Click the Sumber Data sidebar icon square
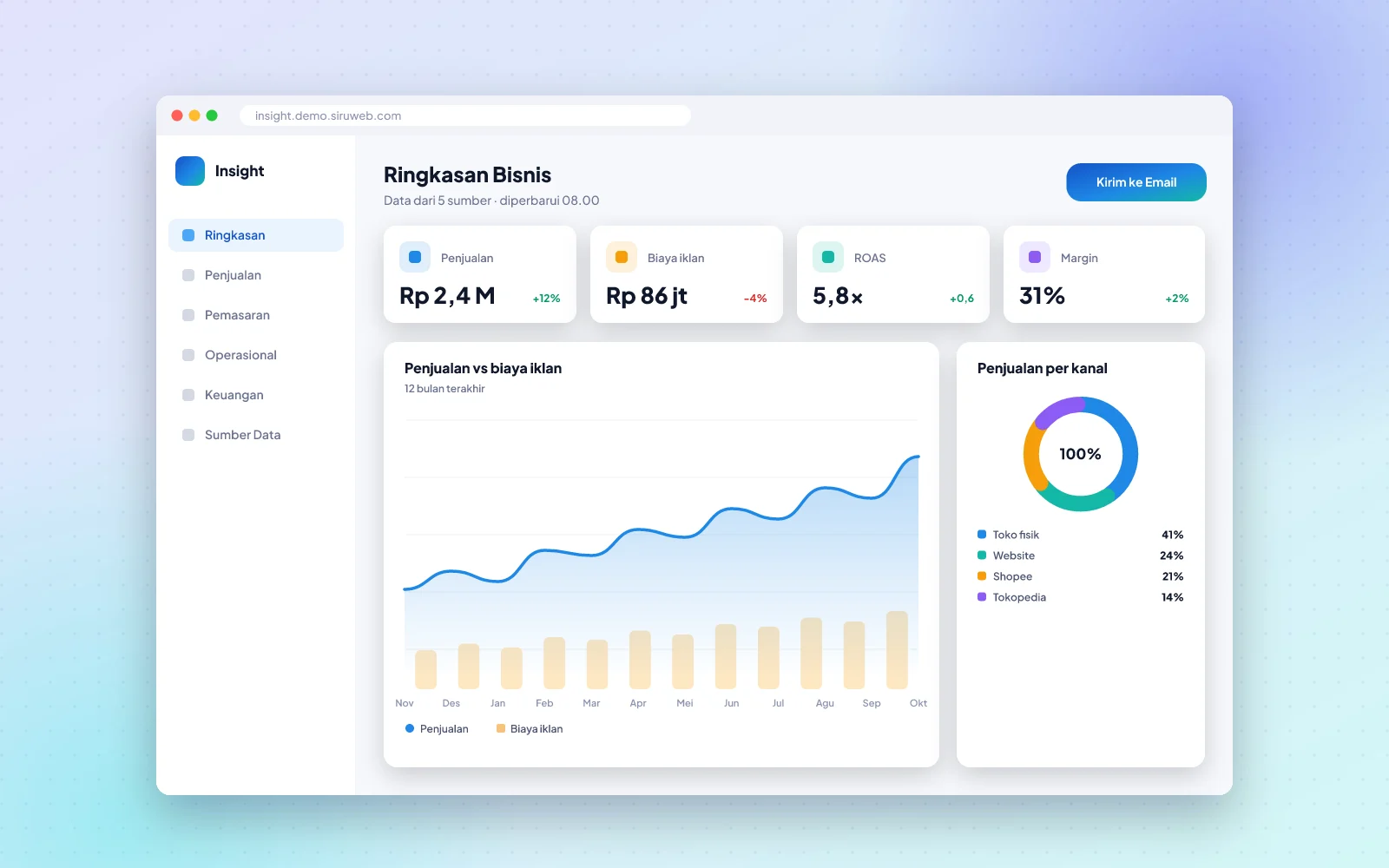This screenshot has width=1389, height=868. [x=188, y=435]
